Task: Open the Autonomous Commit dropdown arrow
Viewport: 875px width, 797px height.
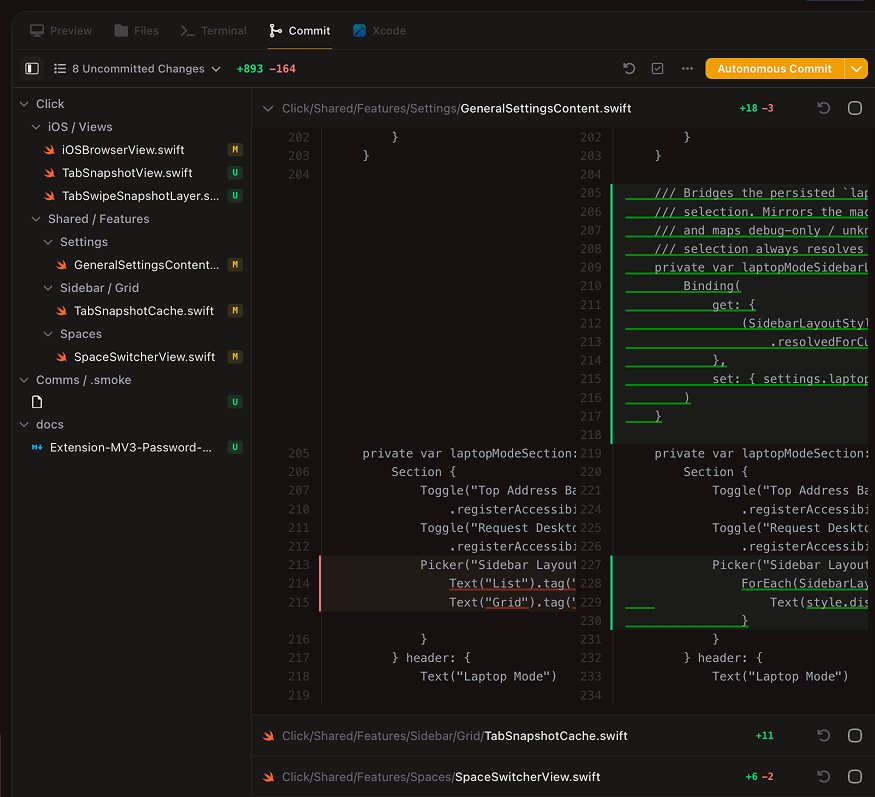Action: coord(856,69)
